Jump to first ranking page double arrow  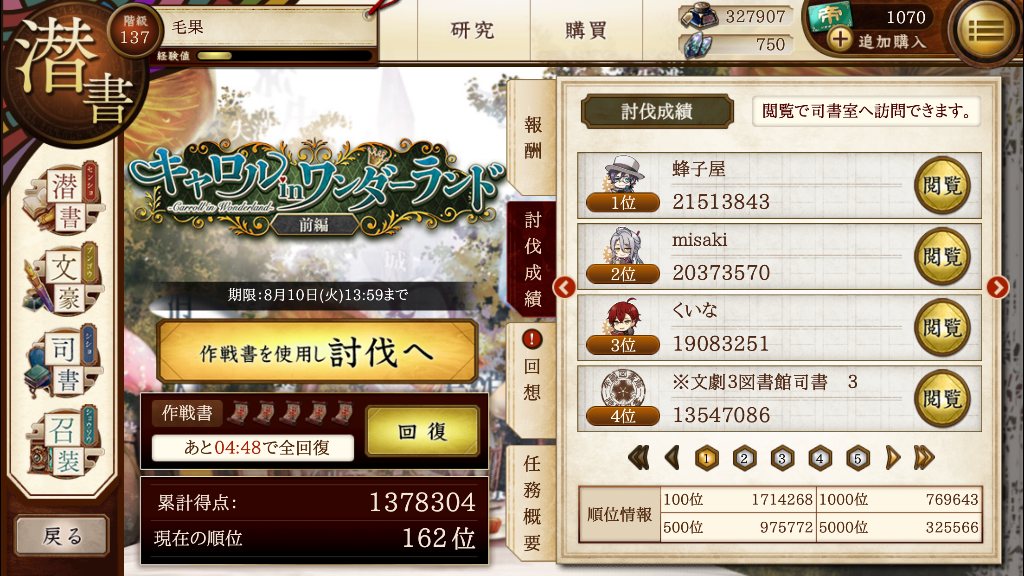[638, 458]
